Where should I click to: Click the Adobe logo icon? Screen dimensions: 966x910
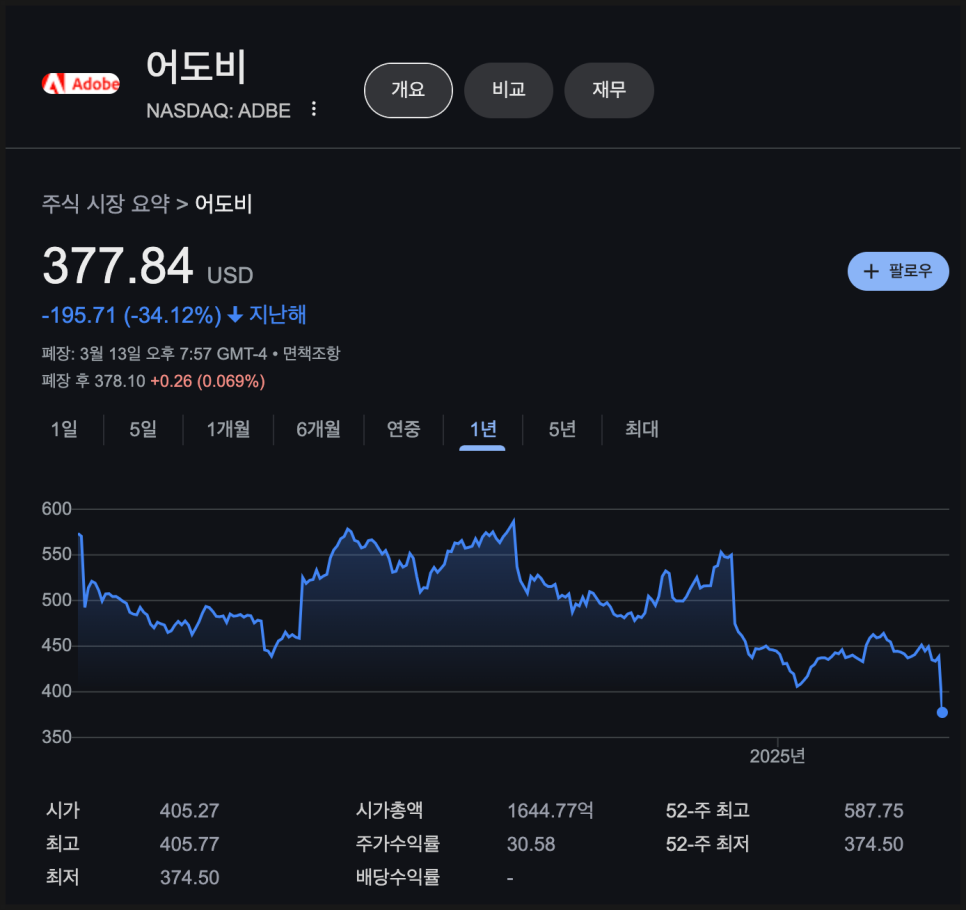(81, 83)
